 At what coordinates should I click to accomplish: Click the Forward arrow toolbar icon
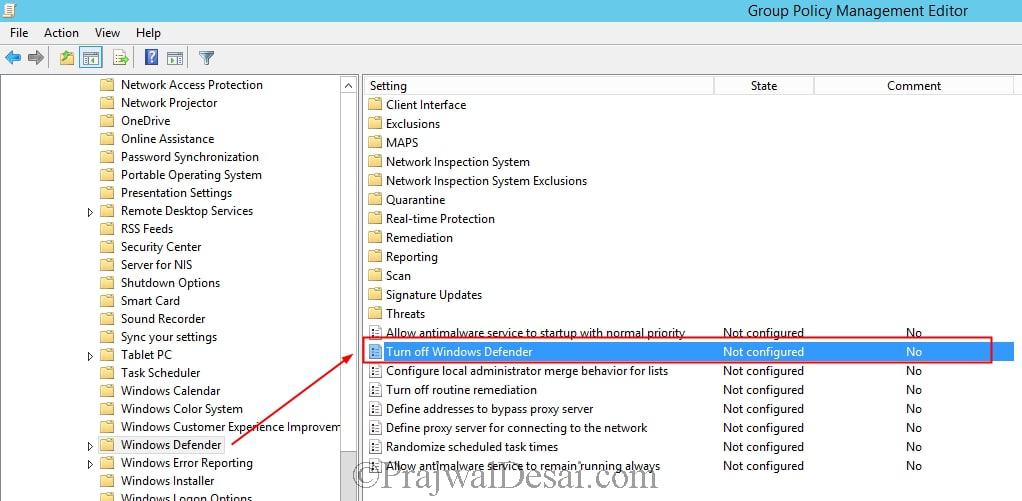coord(36,58)
